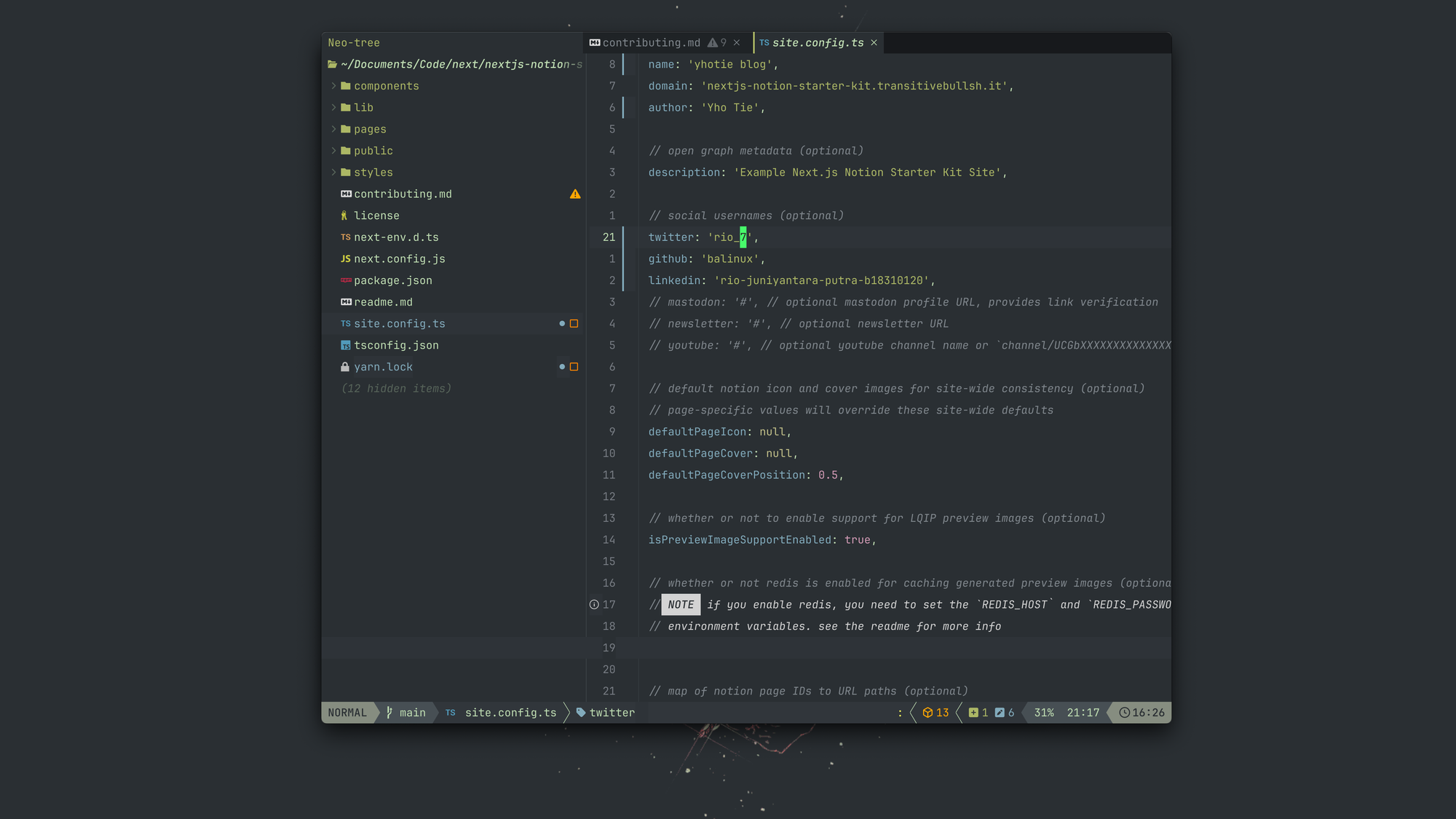1456x819 pixels.
Task: Click the public folder icon
Action: click(x=346, y=151)
